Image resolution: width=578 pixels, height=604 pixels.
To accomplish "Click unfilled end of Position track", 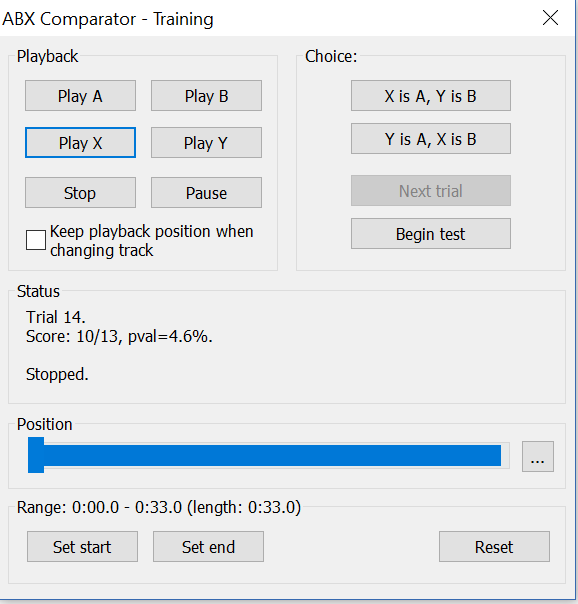I will [x=505, y=455].
